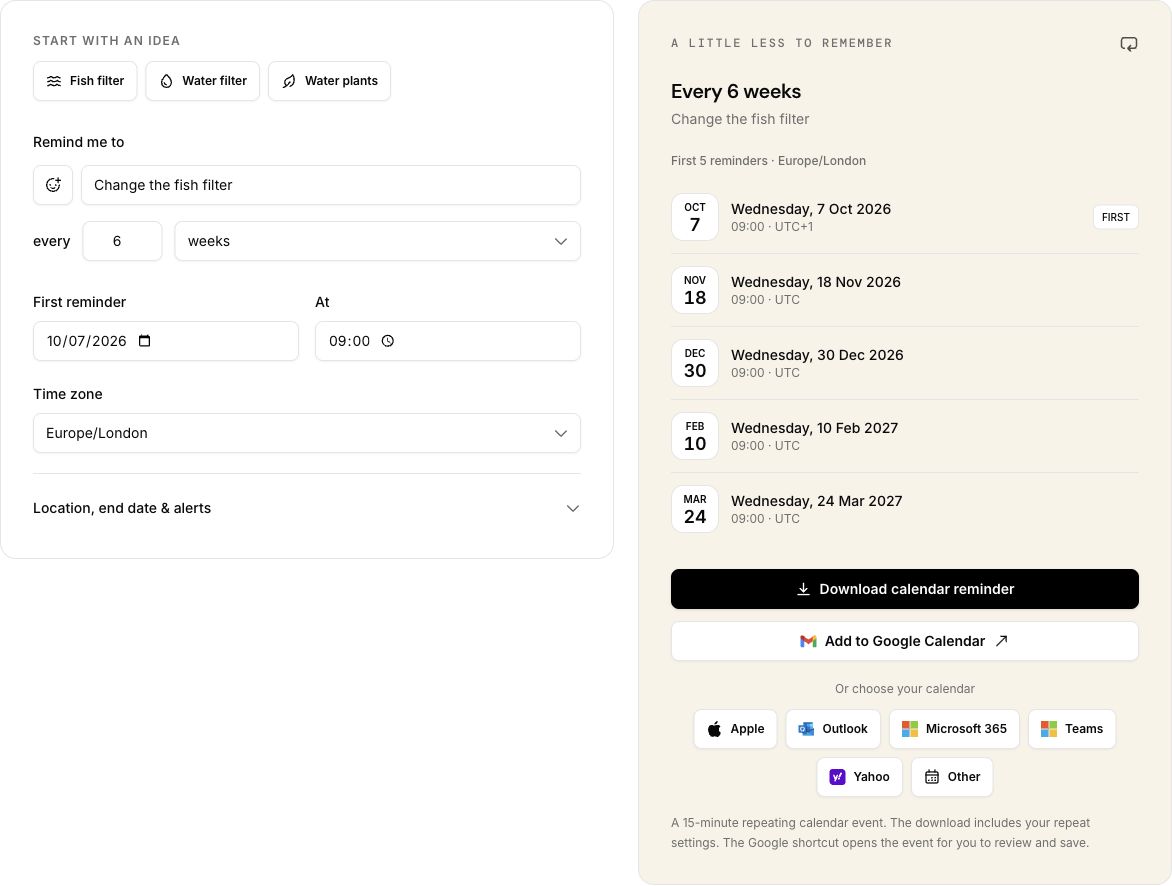The height and width of the screenshot is (886, 1172).
Task: Choose Microsoft 365 calendar
Action: click(954, 729)
